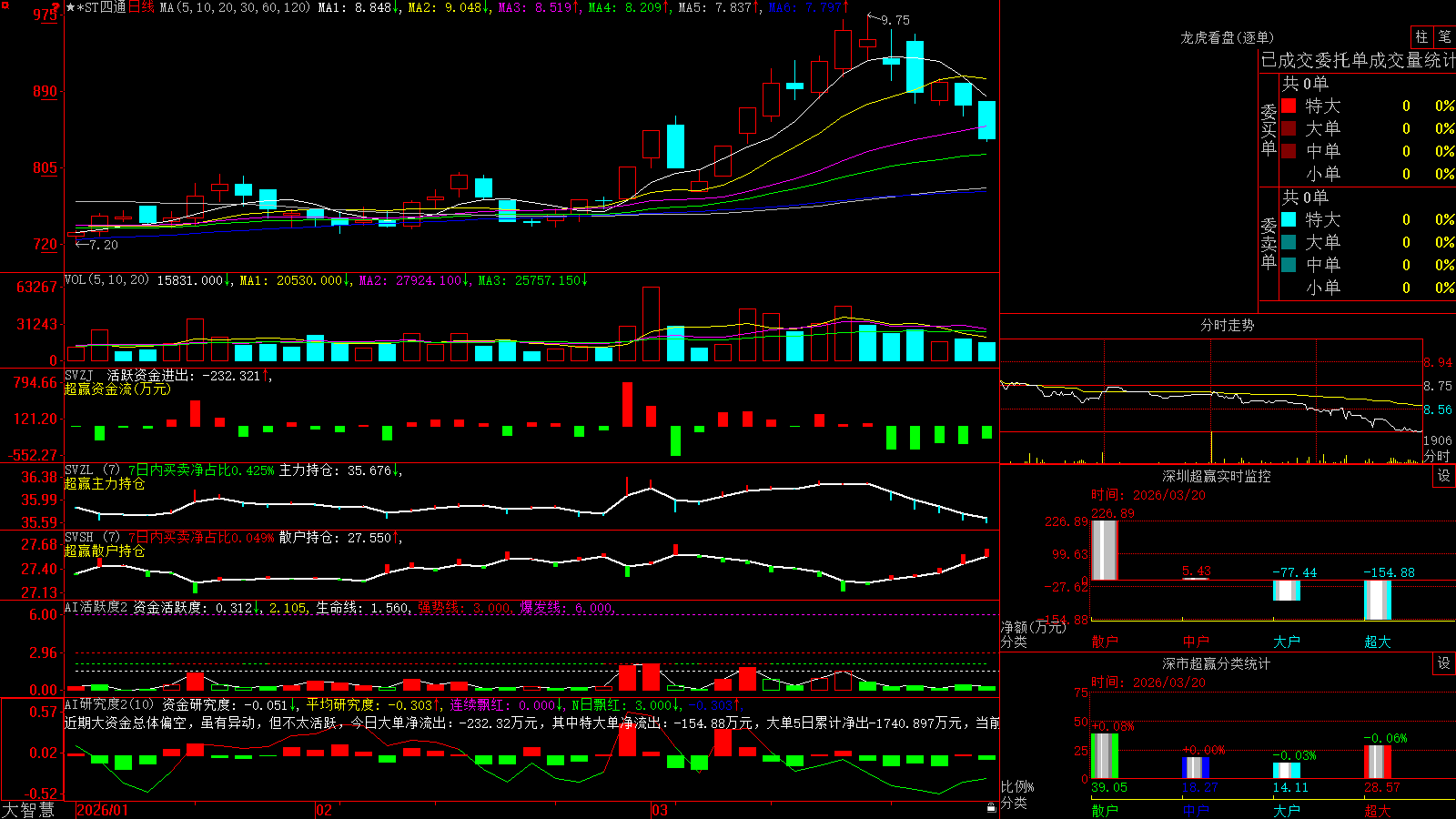
Task: Click the dark red 大单 buy-order swatch
Action: click(1289, 128)
